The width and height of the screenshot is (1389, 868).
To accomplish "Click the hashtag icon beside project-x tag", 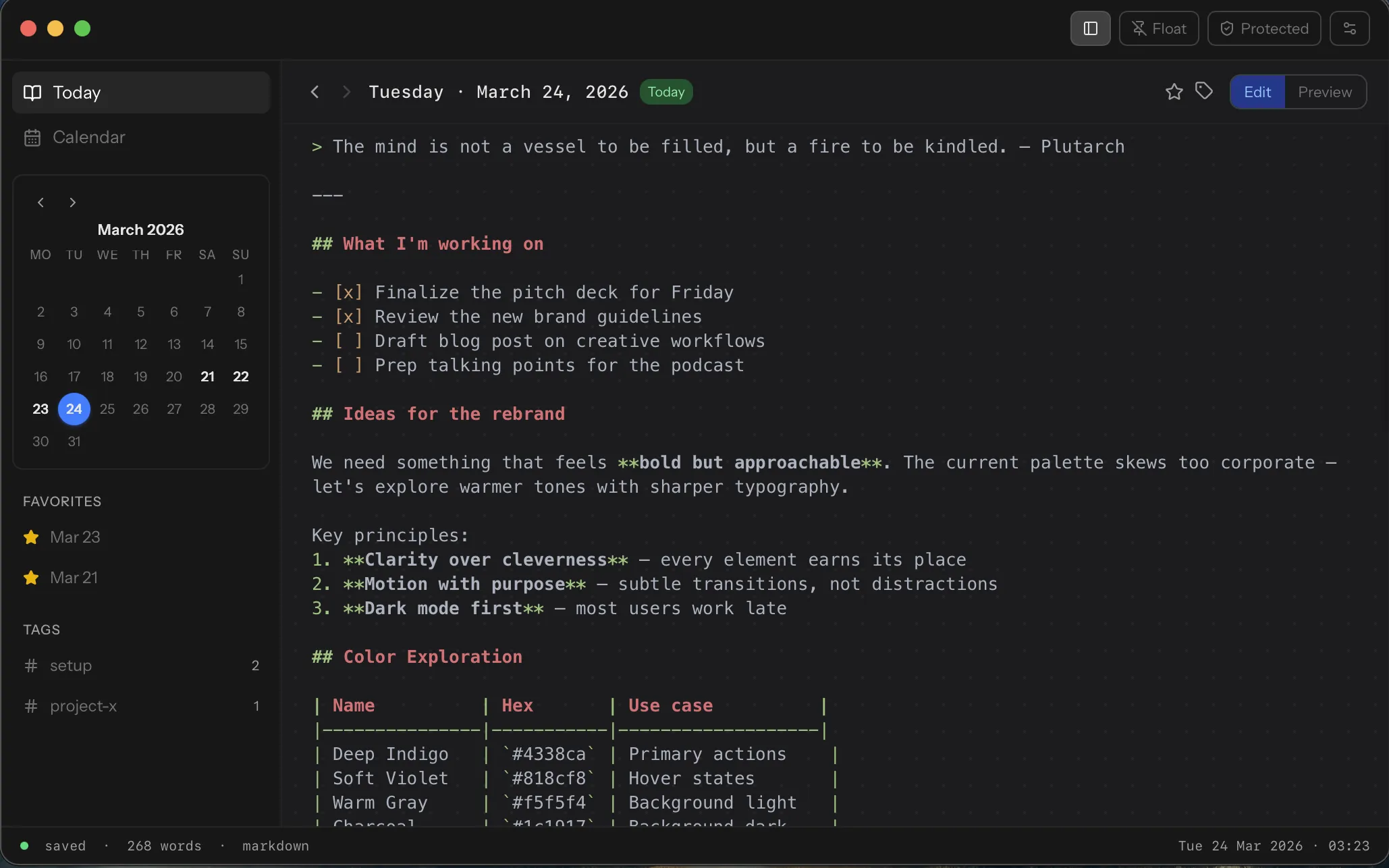I will (31, 706).
